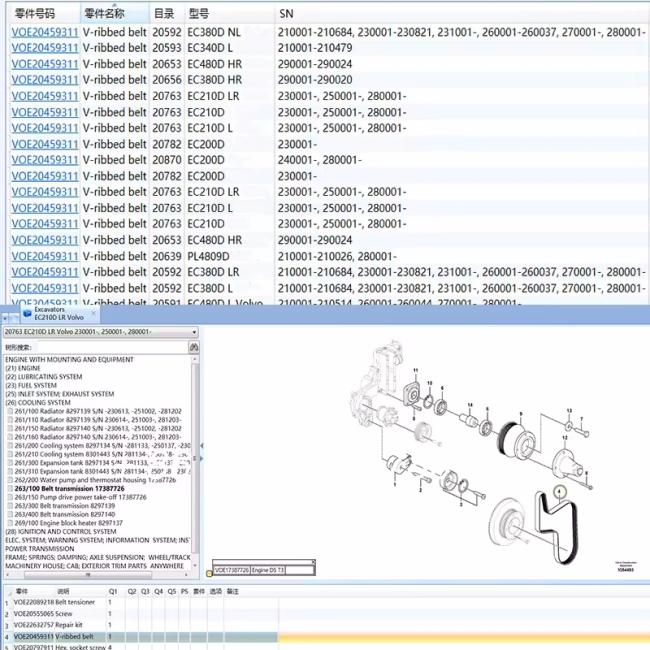The width and height of the screenshot is (650, 650).
Task: Click the blue excavator icon on the tab
Action: pos(27,313)
